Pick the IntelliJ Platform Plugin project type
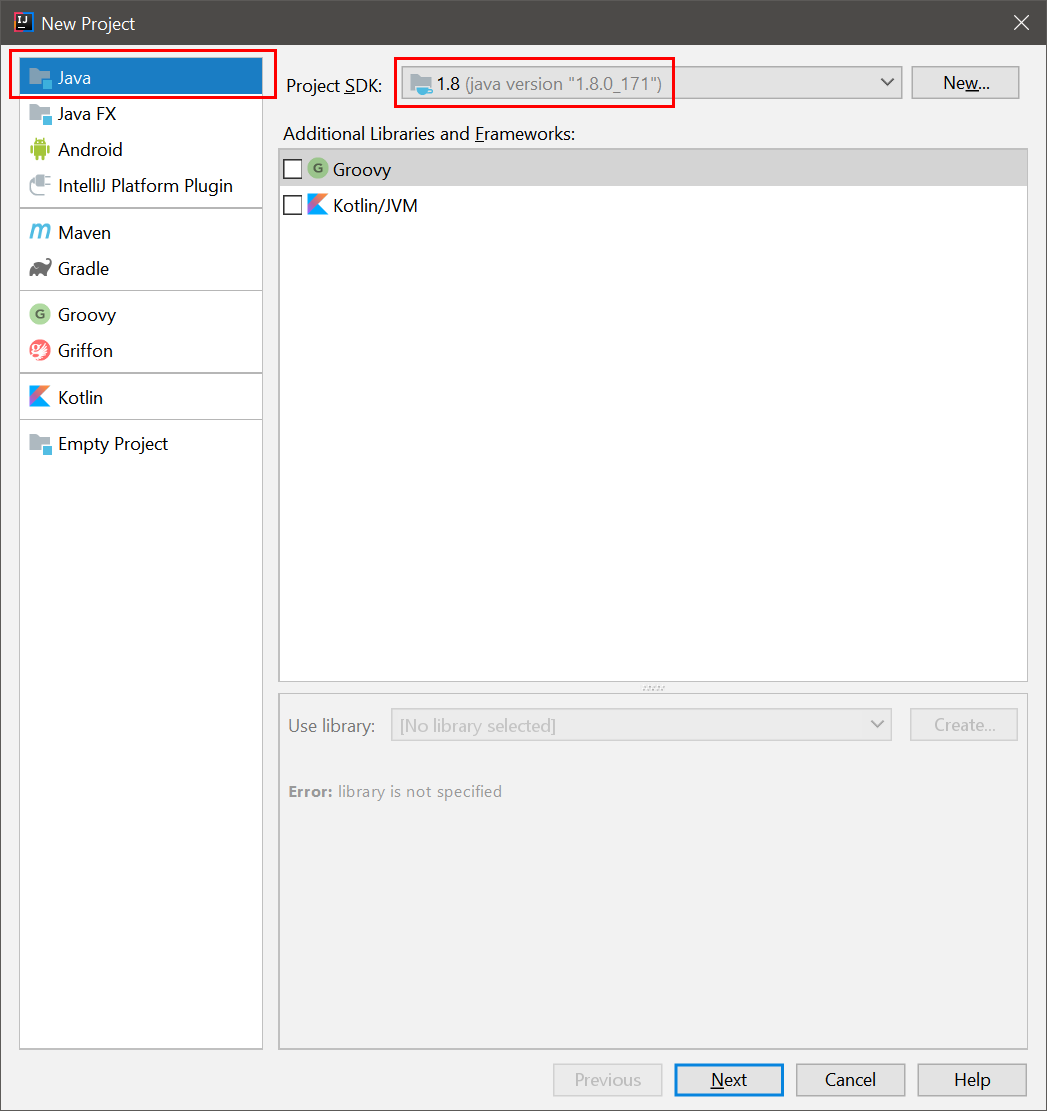Screen dimensions: 1047x1111 141,186
